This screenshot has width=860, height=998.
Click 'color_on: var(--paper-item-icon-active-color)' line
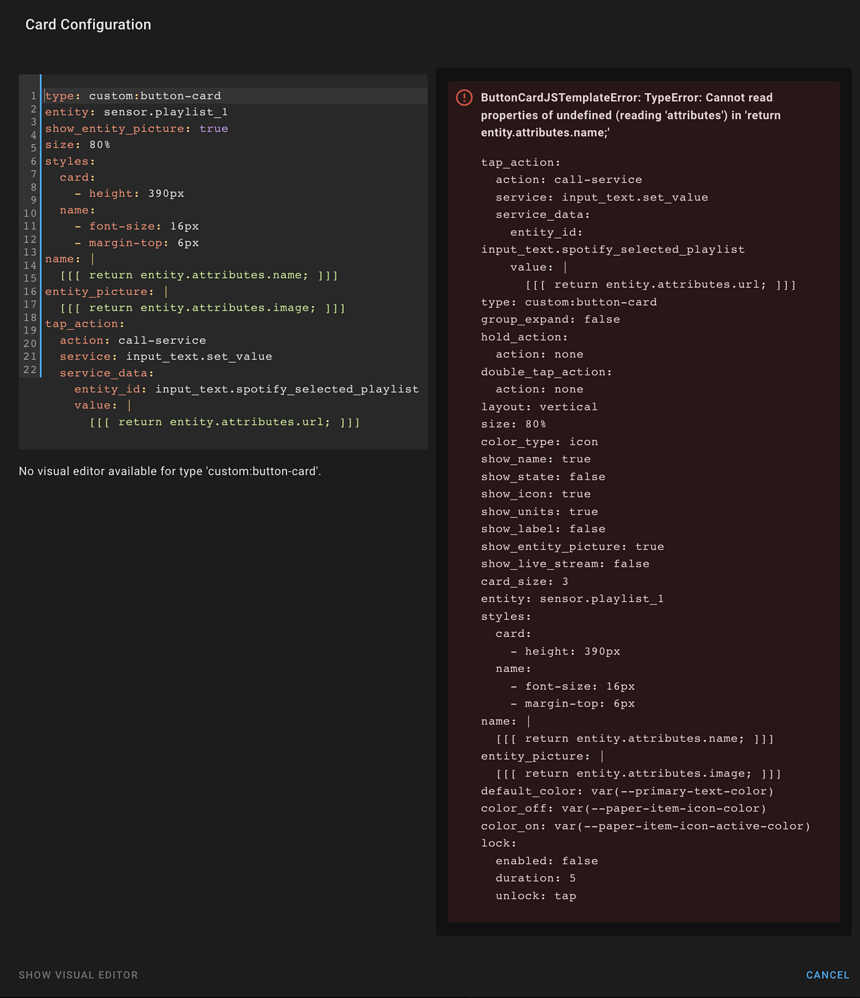point(645,826)
